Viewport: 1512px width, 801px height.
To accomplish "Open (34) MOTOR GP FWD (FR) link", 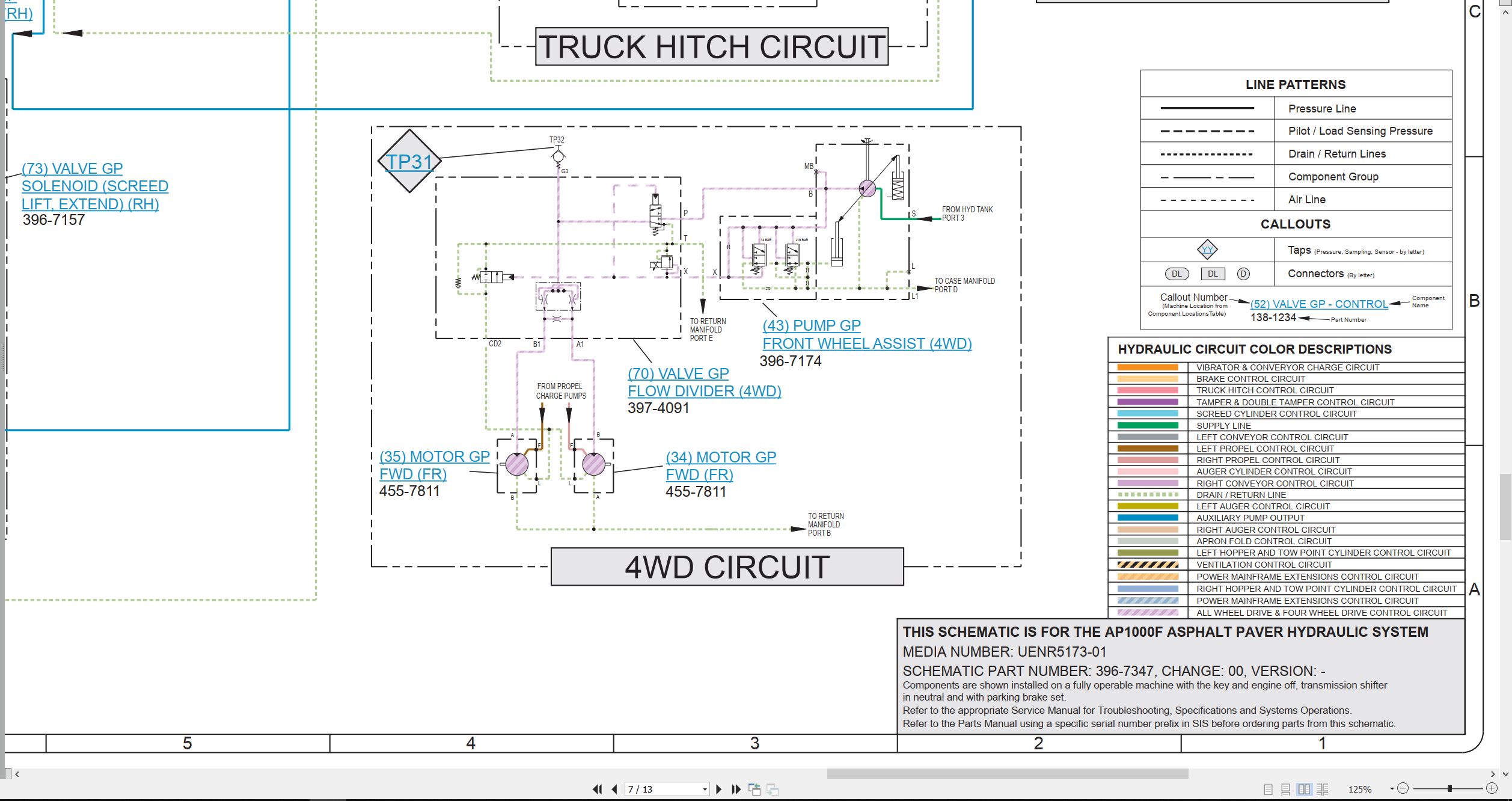I will tap(721, 465).
